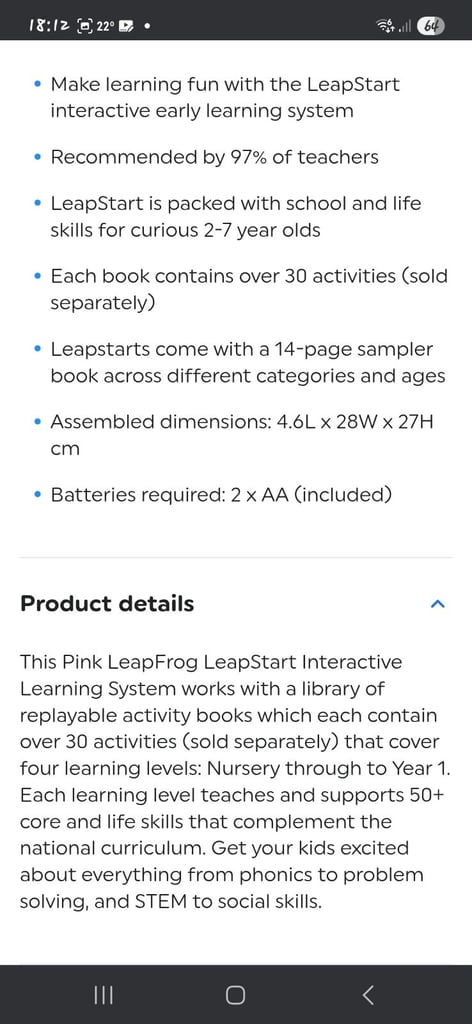Tap the notification dot indicator
This screenshot has height=1024, width=472.
148,27
